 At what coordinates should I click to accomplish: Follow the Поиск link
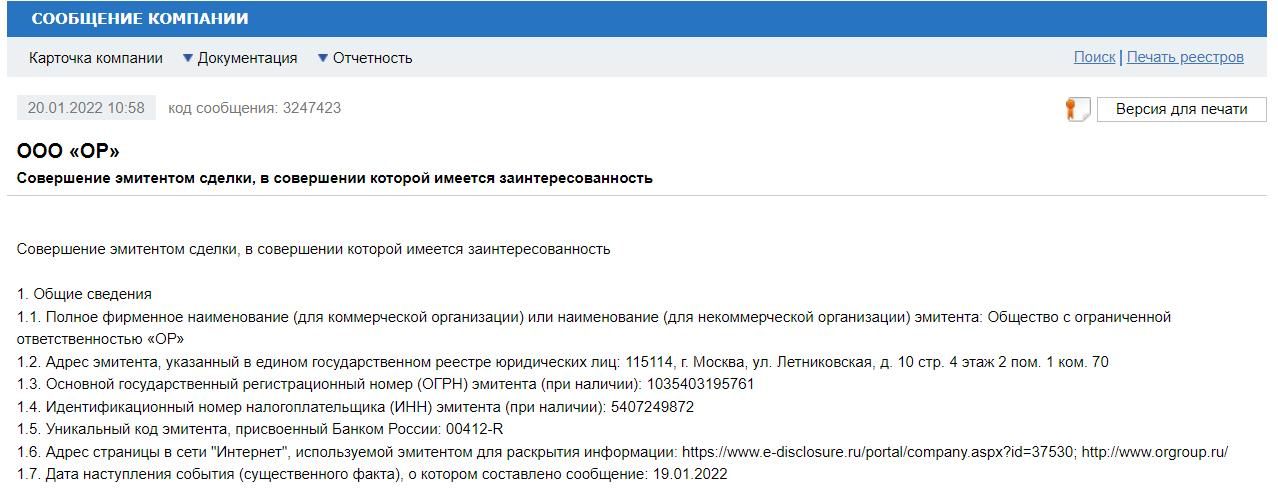(x=1094, y=57)
